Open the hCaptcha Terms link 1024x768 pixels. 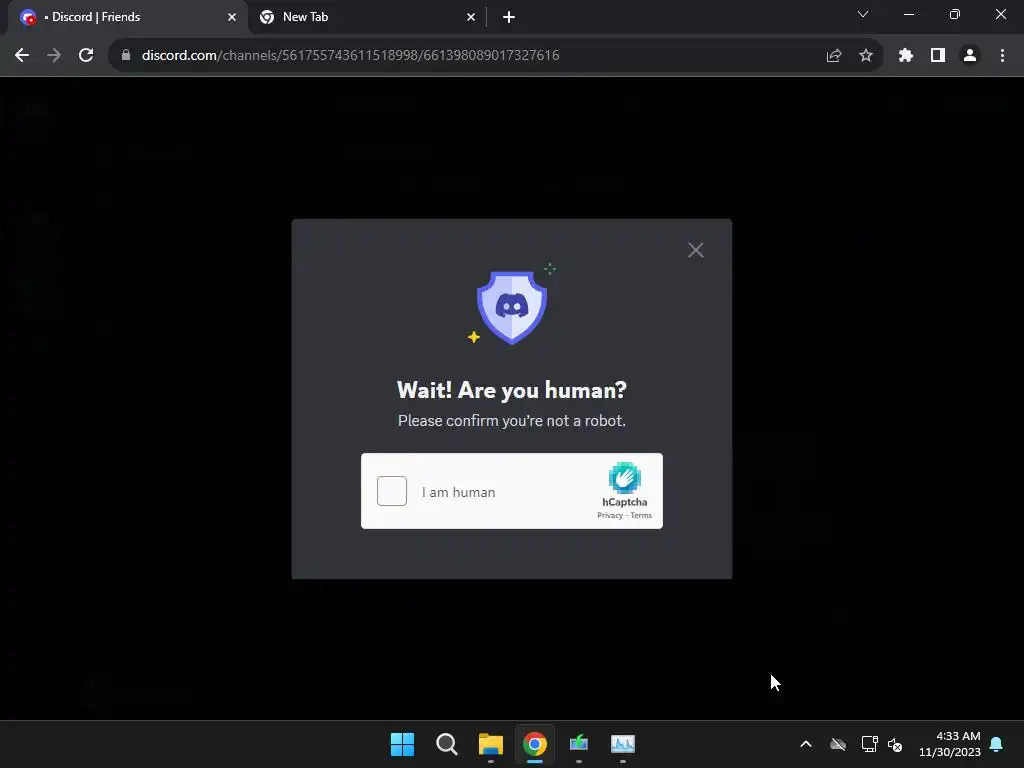[x=641, y=515]
